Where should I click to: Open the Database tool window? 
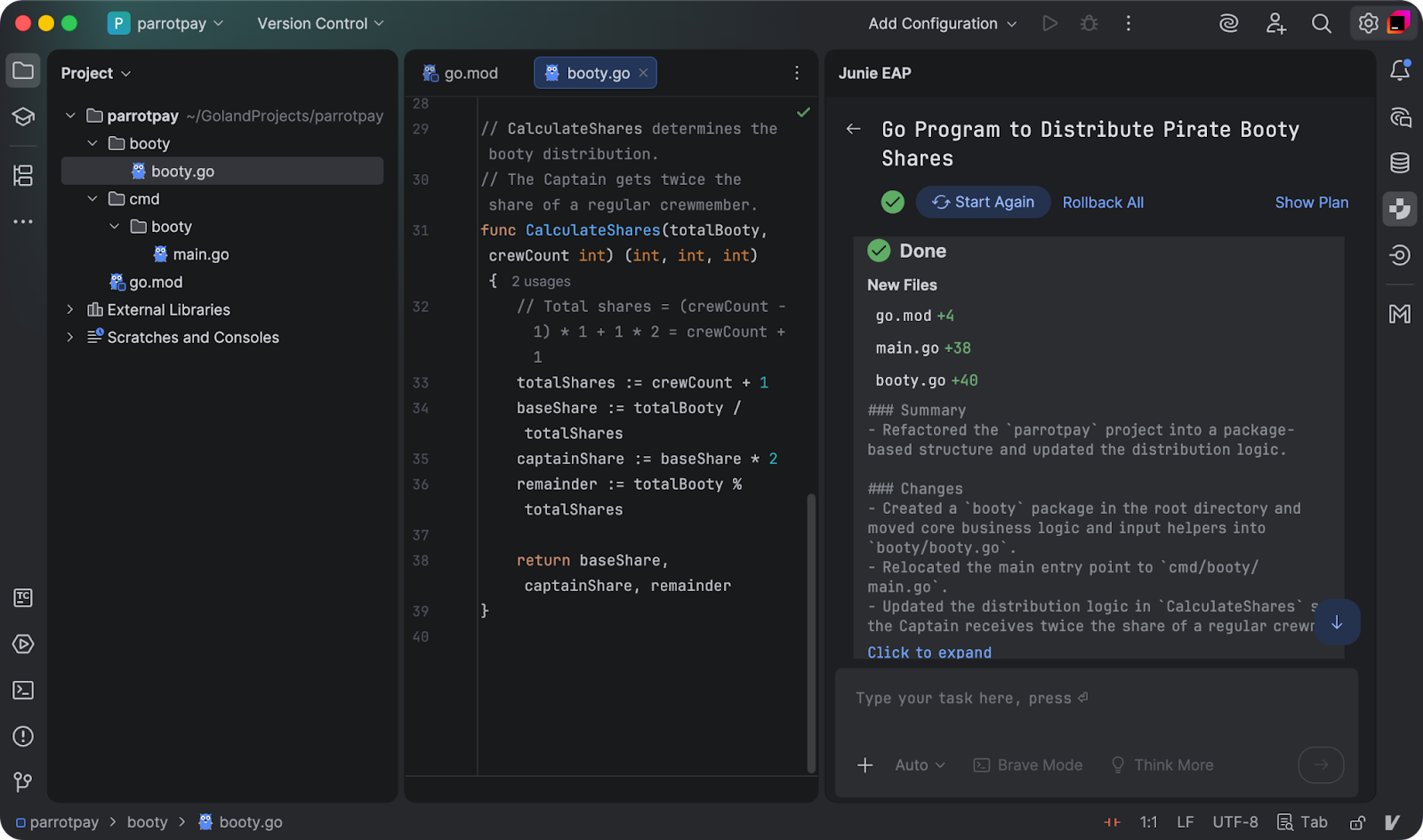coord(1400,163)
